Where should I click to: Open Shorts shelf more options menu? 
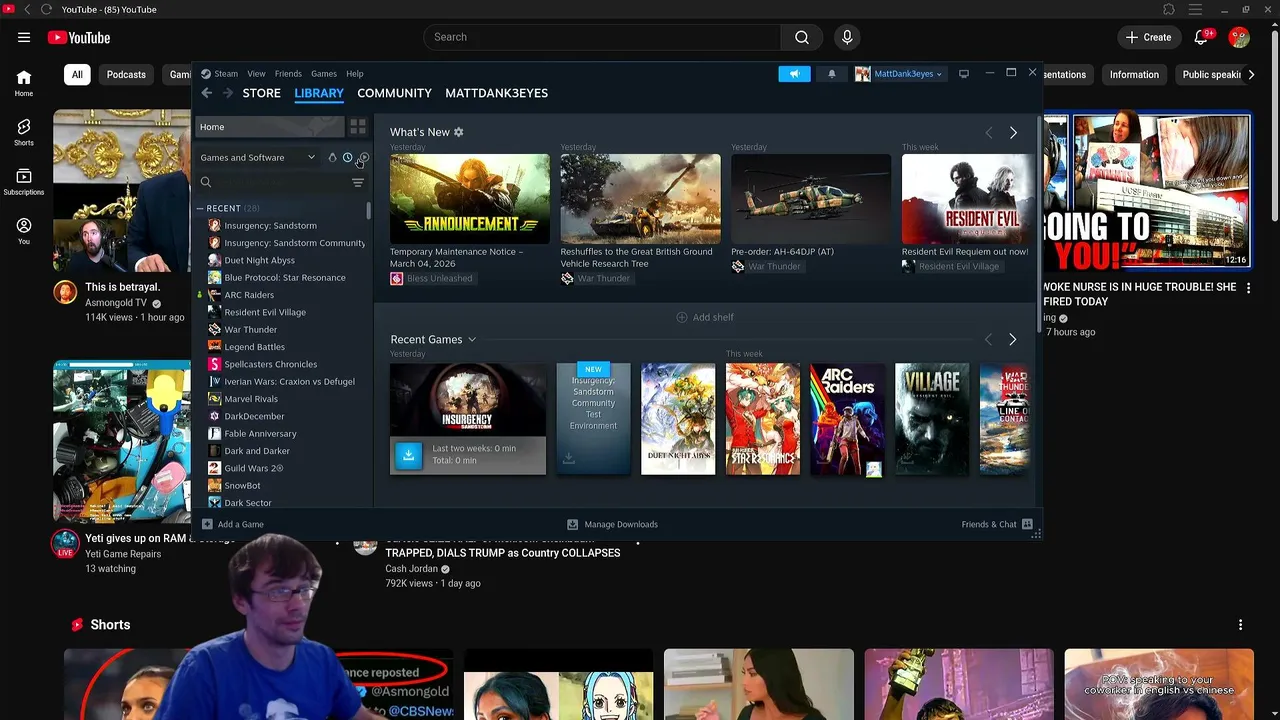(x=1241, y=625)
